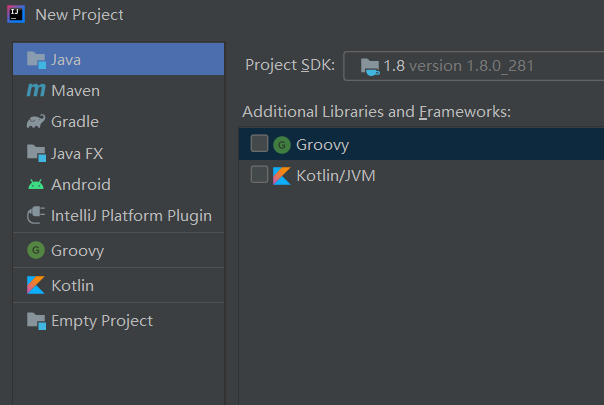Click the Groovy label in frameworks list
This screenshot has width=604, height=405.
pos(322,145)
